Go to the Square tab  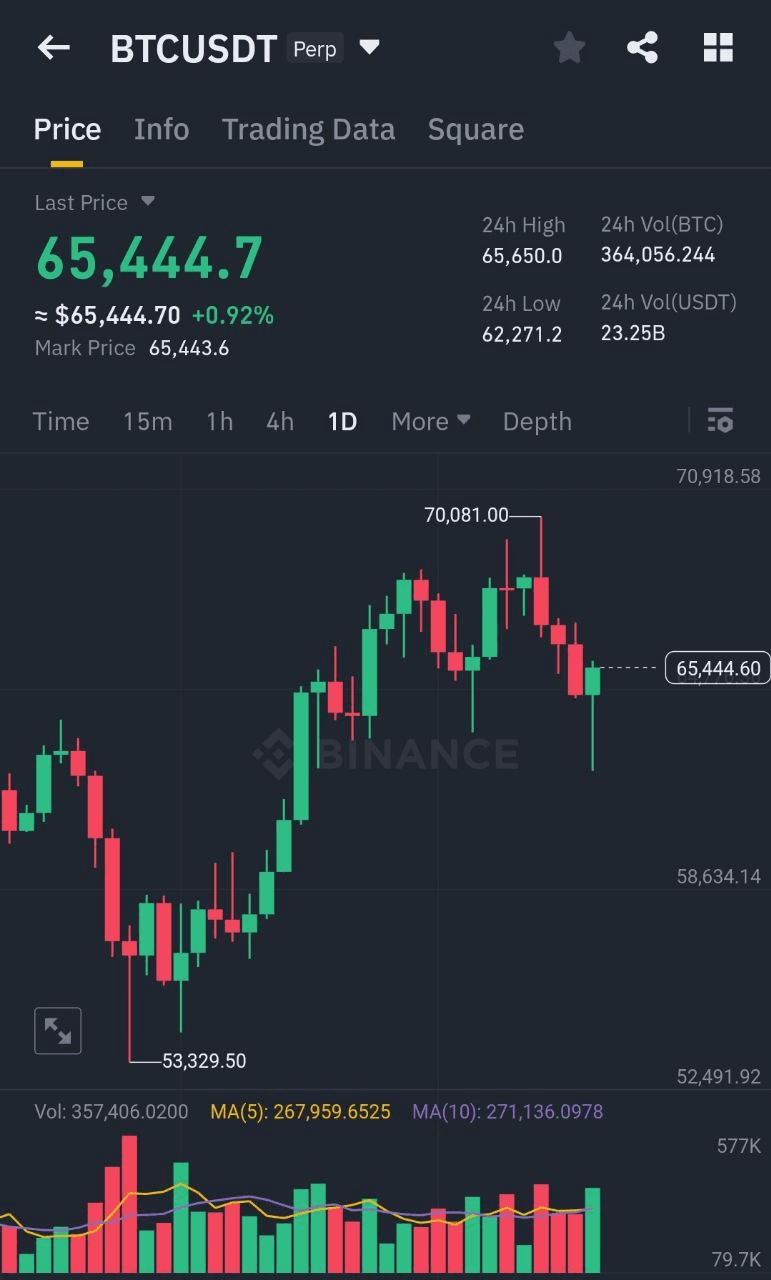475,129
